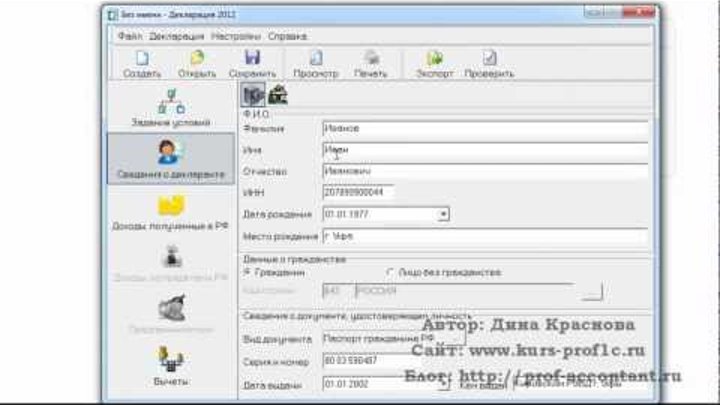
Task: Go to the Задание условий sidebar section
Action: click(x=171, y=108)
